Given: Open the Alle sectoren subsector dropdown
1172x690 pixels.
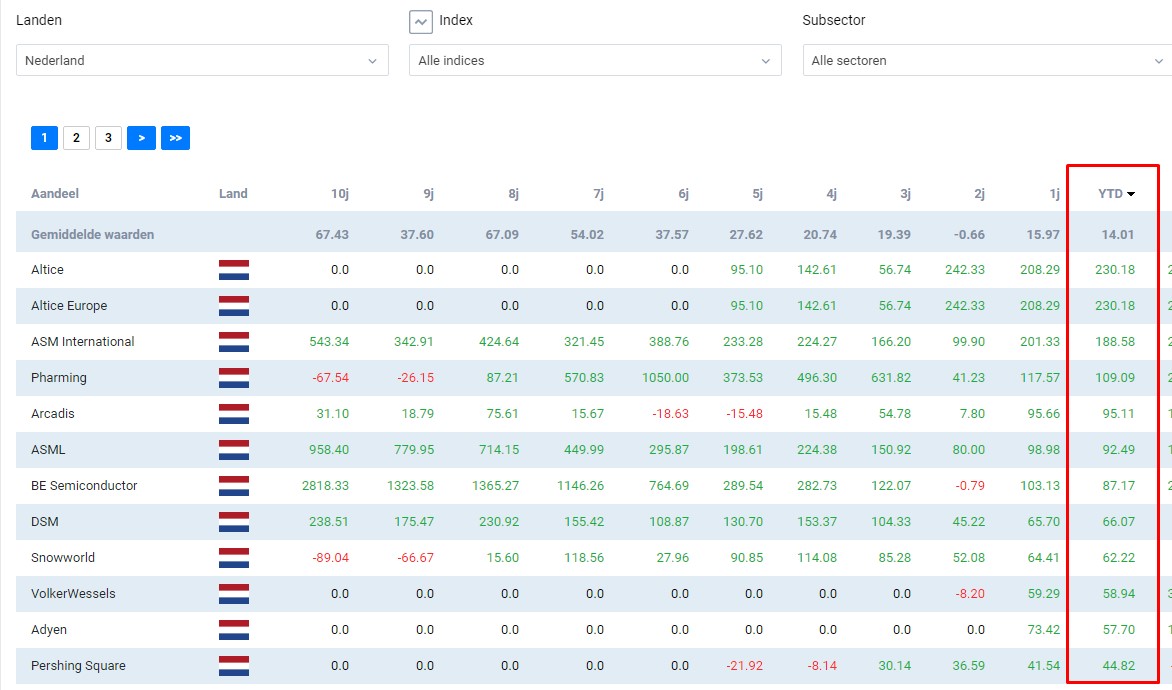Looking at the screenshot, I should pyautogui.click(x=987, y=61).
